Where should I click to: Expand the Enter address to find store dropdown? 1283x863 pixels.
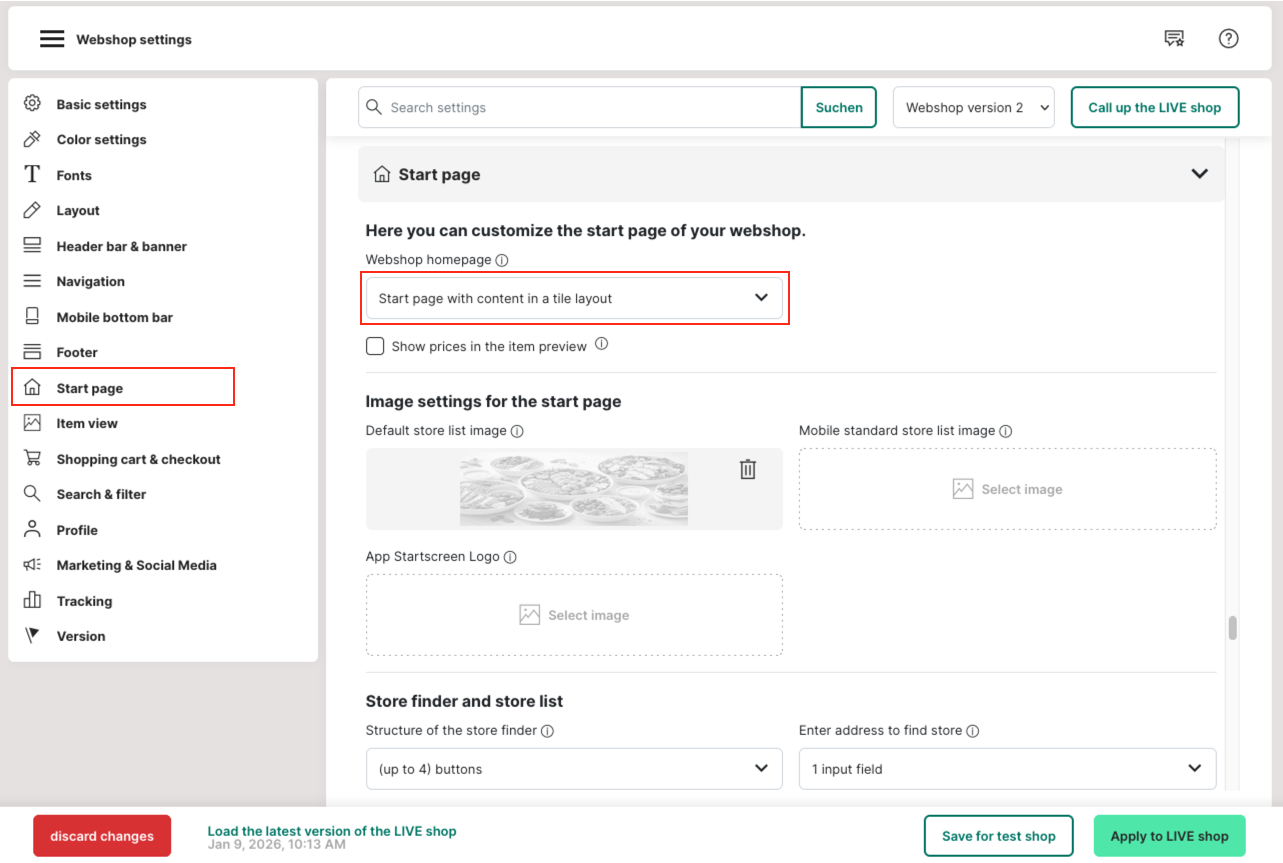point(1007,769)
